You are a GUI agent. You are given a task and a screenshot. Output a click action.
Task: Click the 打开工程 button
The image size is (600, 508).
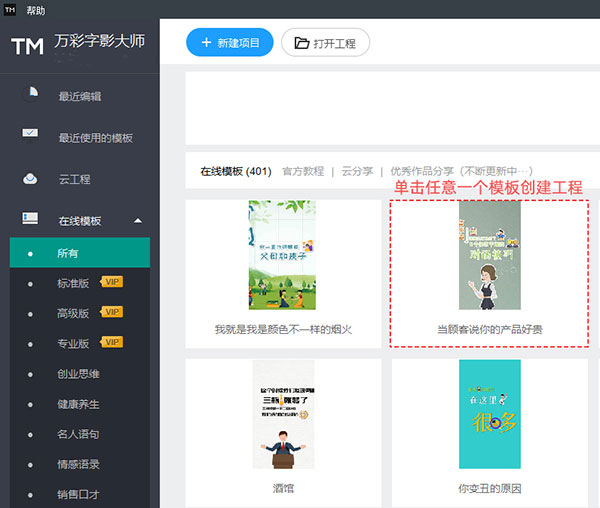point(326,43)
